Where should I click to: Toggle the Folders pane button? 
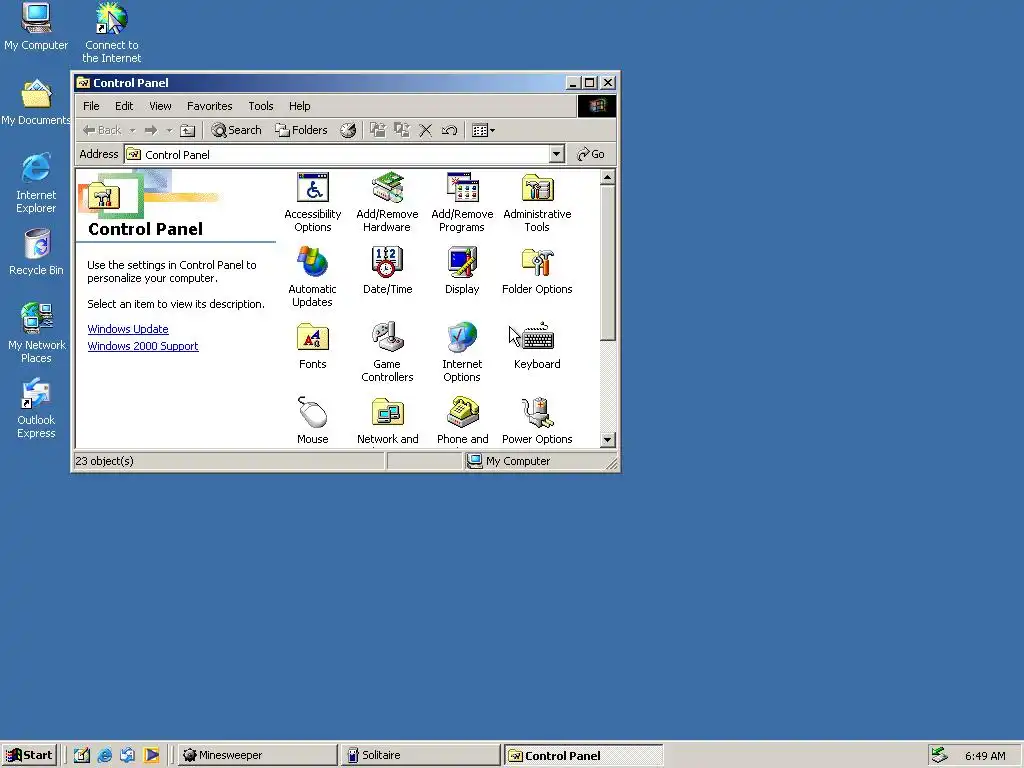point(301,130)
